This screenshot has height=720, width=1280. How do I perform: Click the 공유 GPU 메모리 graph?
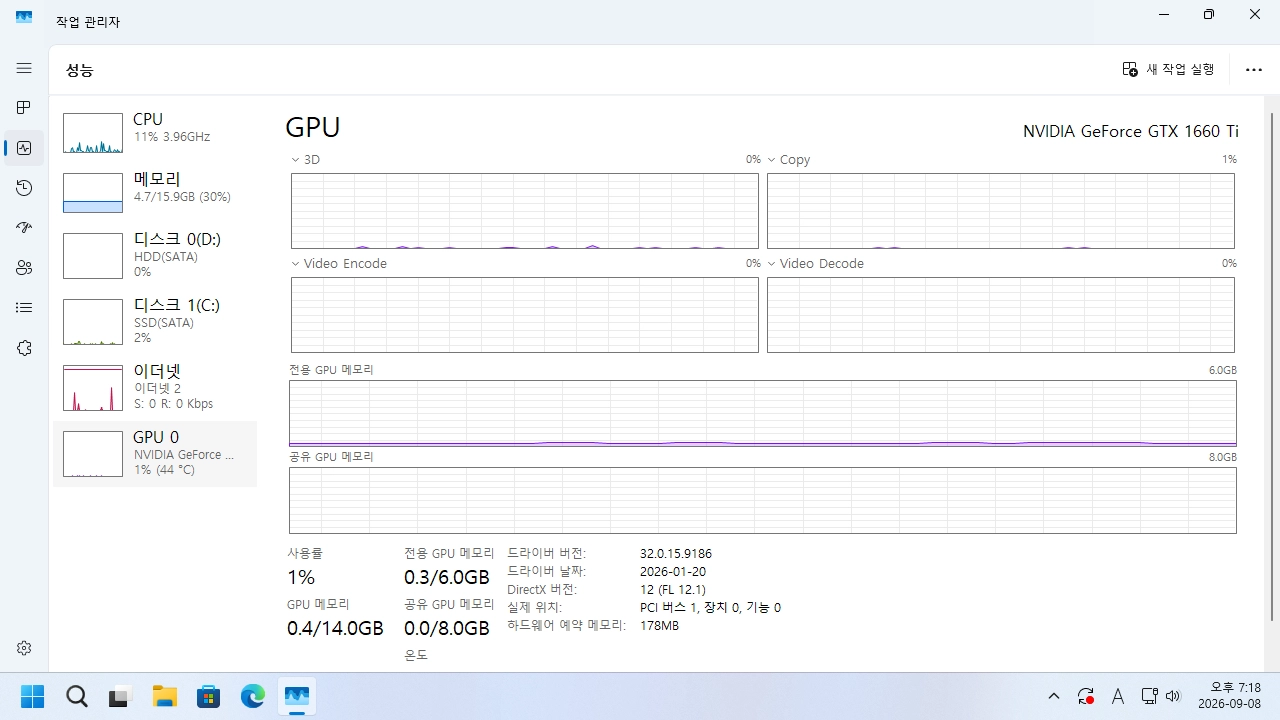click(763, 500)
